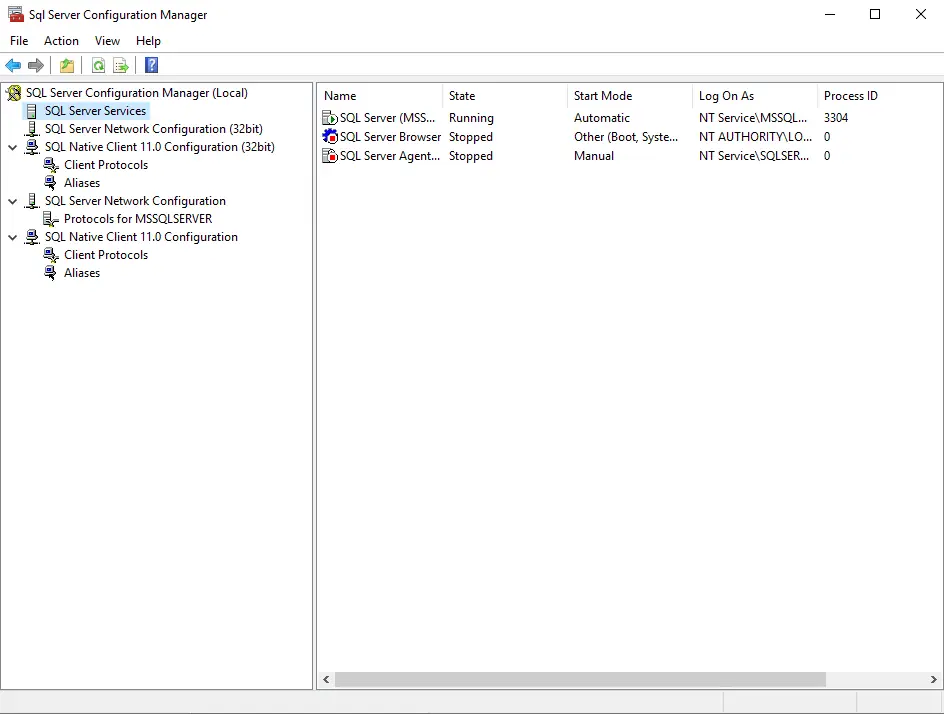Collapse the SQL Server Network Configuration node
Viewport: 944px width, 714px height.
pyautogui.click(x=13, y=202)
